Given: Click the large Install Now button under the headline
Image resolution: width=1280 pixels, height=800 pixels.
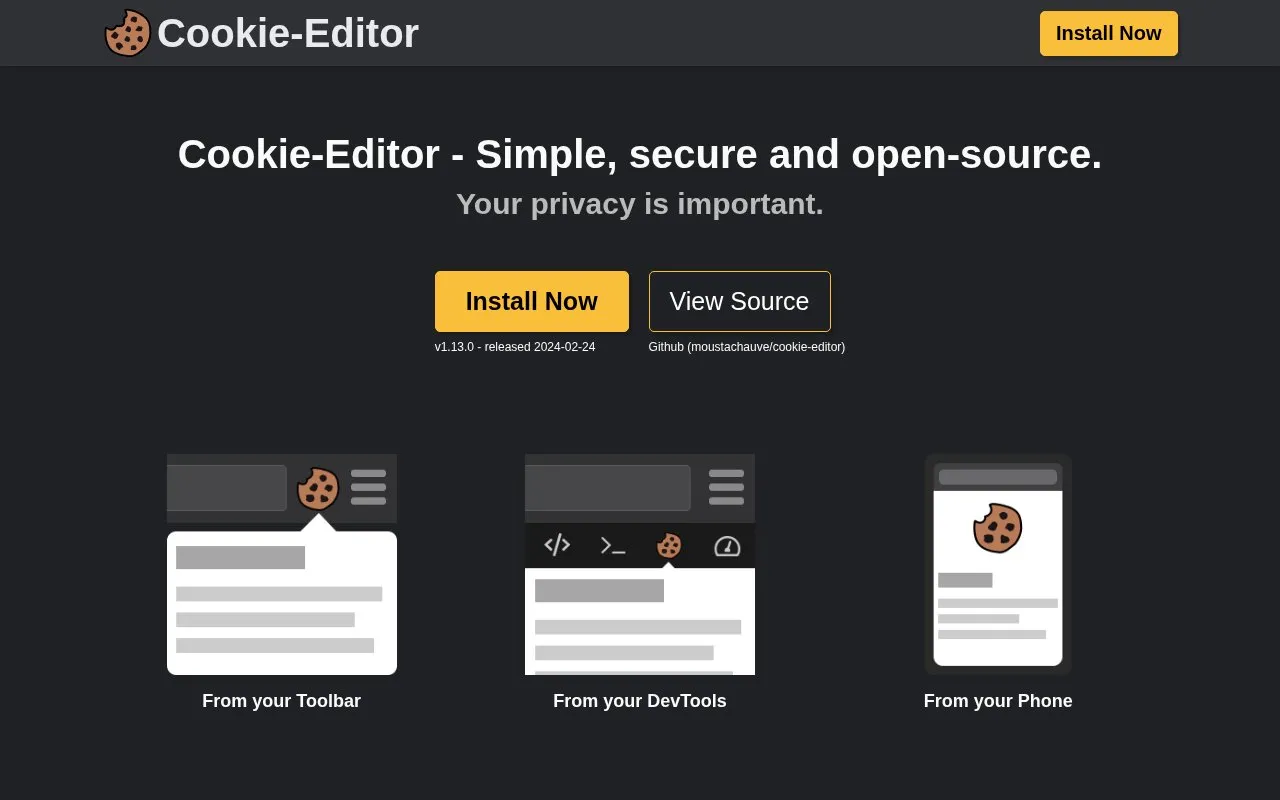Looking at the screenshot, I should coord(532,301).
